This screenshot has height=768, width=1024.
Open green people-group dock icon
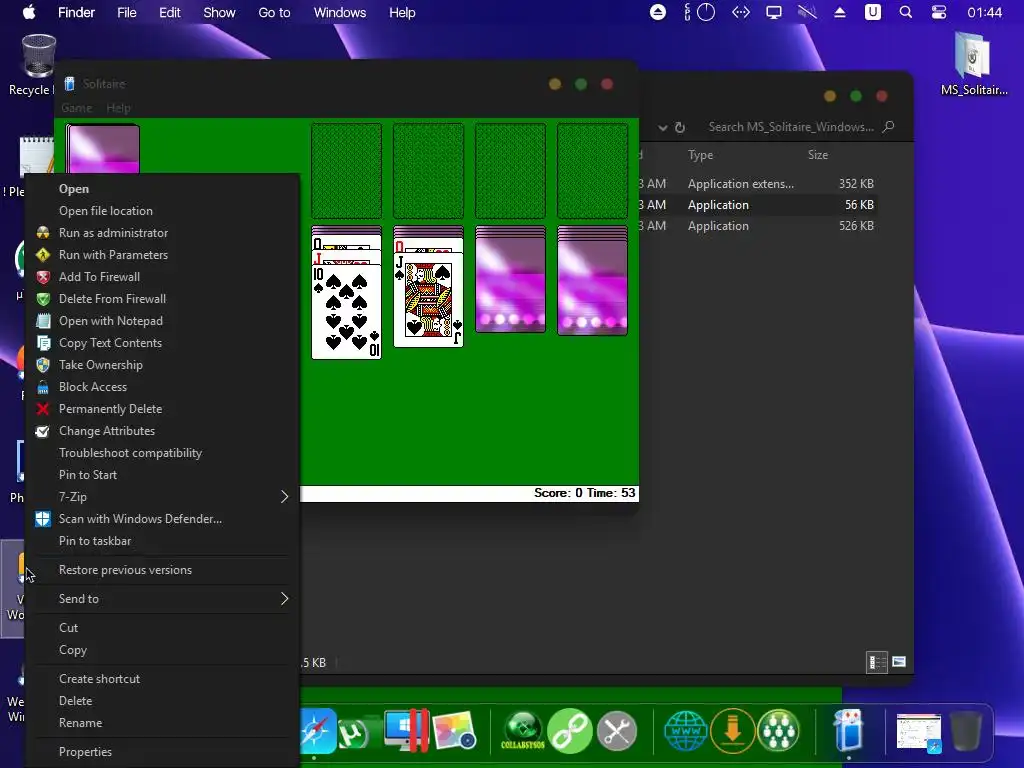[778, 731]
